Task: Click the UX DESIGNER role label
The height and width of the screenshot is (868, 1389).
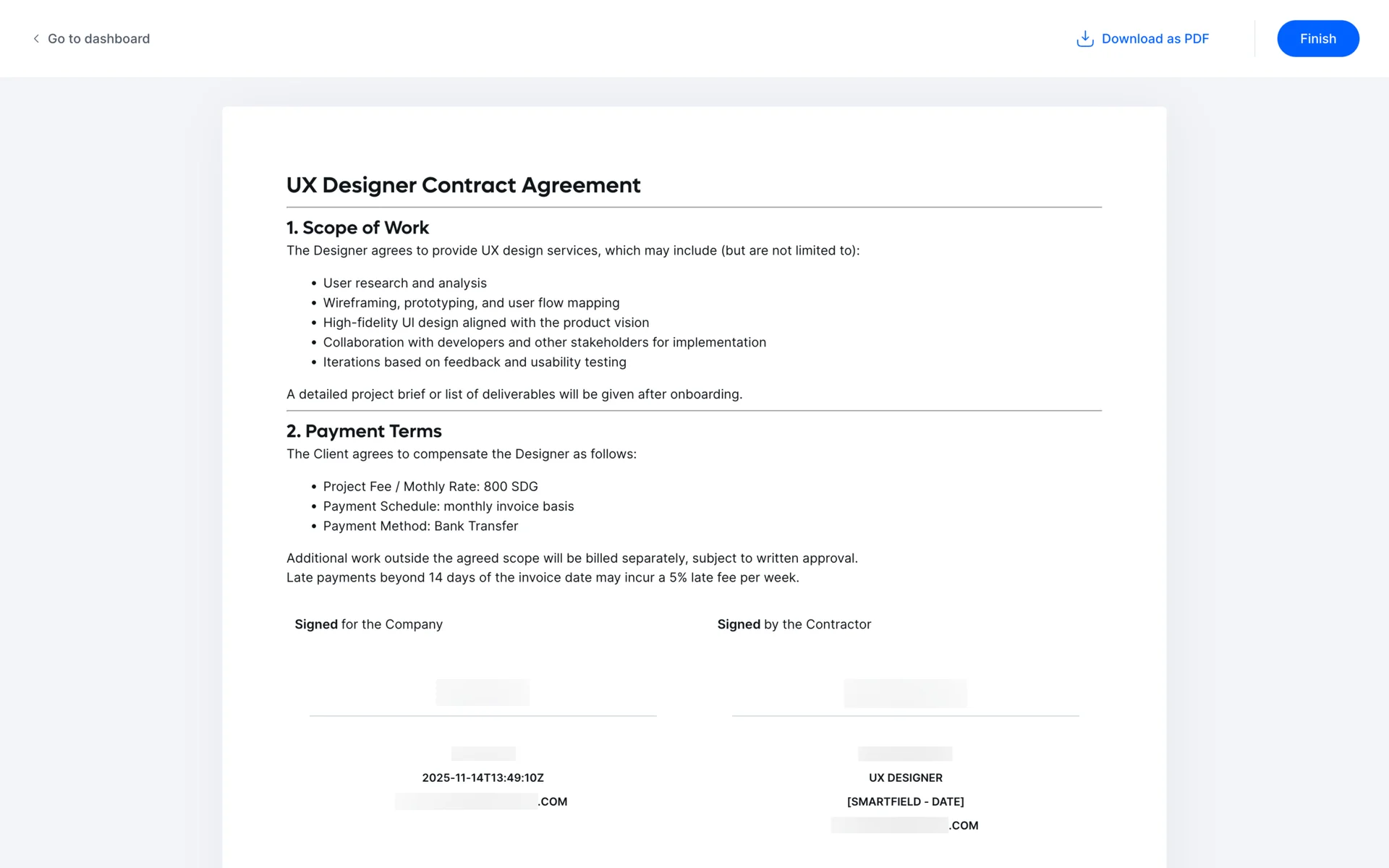Action: click(x=905, y=778)
